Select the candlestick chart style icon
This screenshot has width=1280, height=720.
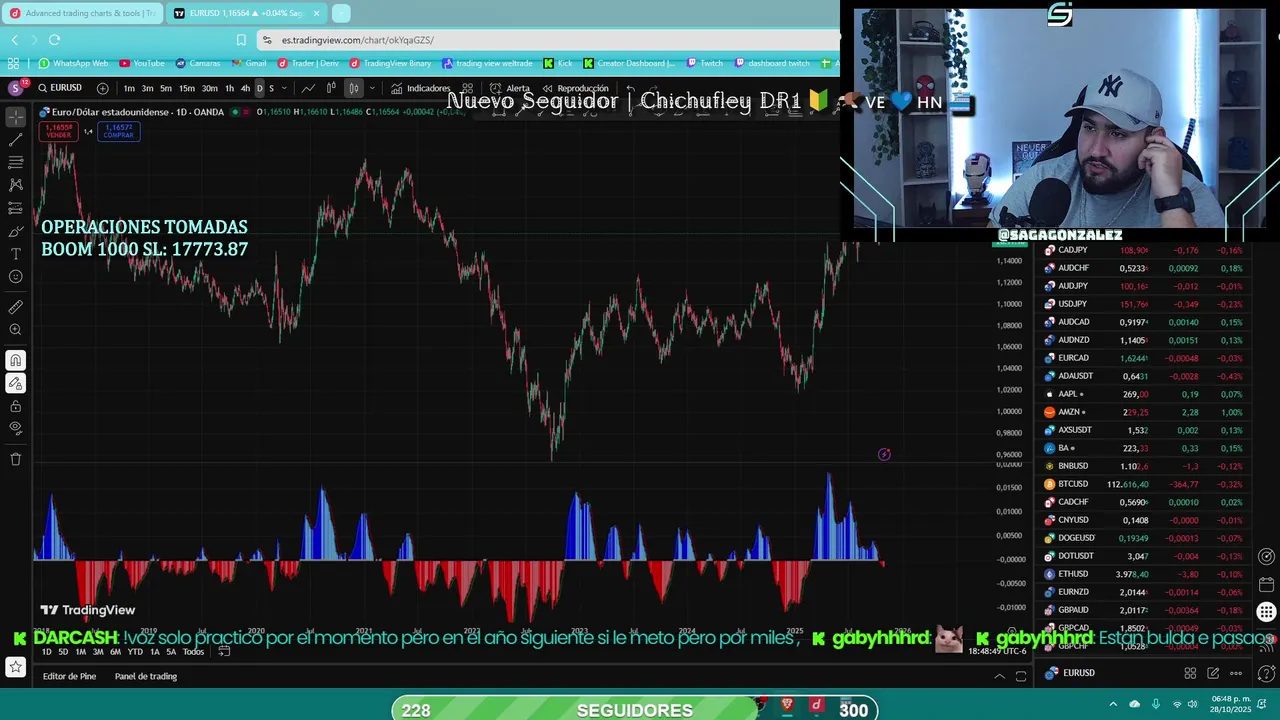click(354, 88)
